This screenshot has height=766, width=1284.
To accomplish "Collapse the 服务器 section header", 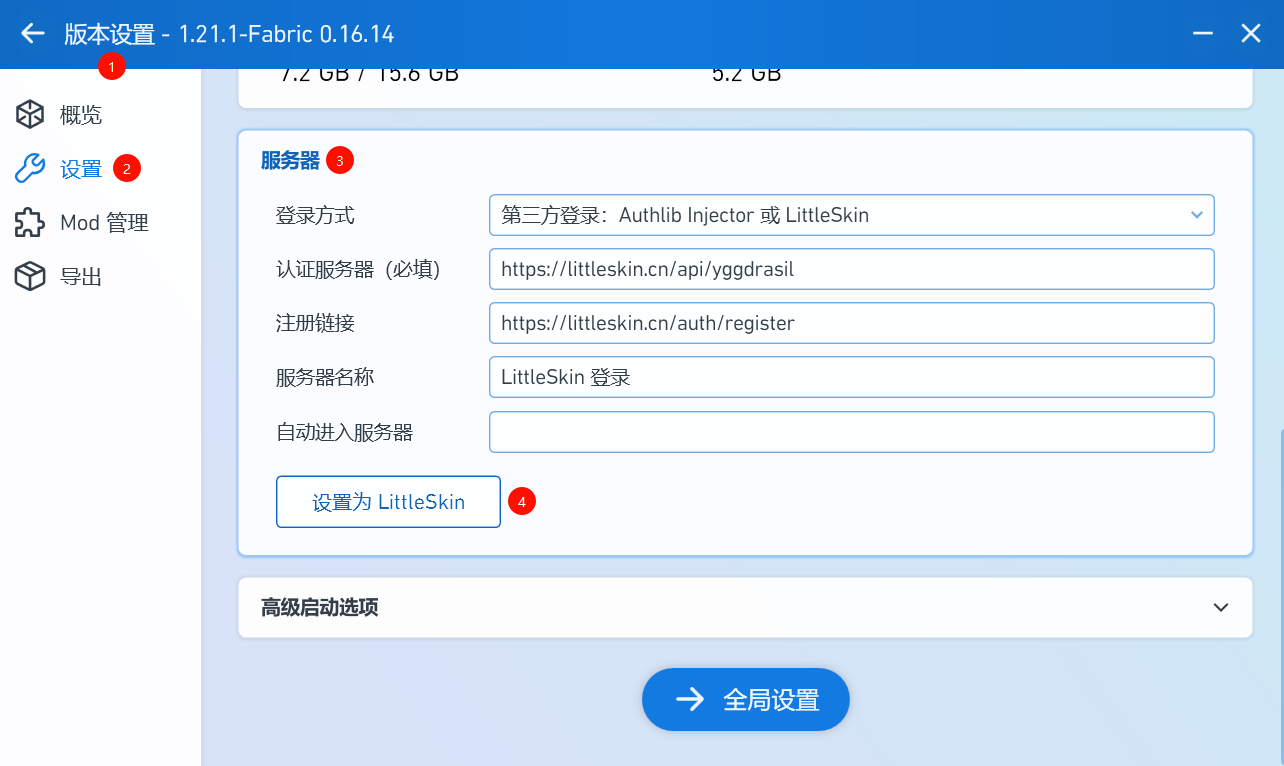I will pyautogui.click(x=290, y=160).
